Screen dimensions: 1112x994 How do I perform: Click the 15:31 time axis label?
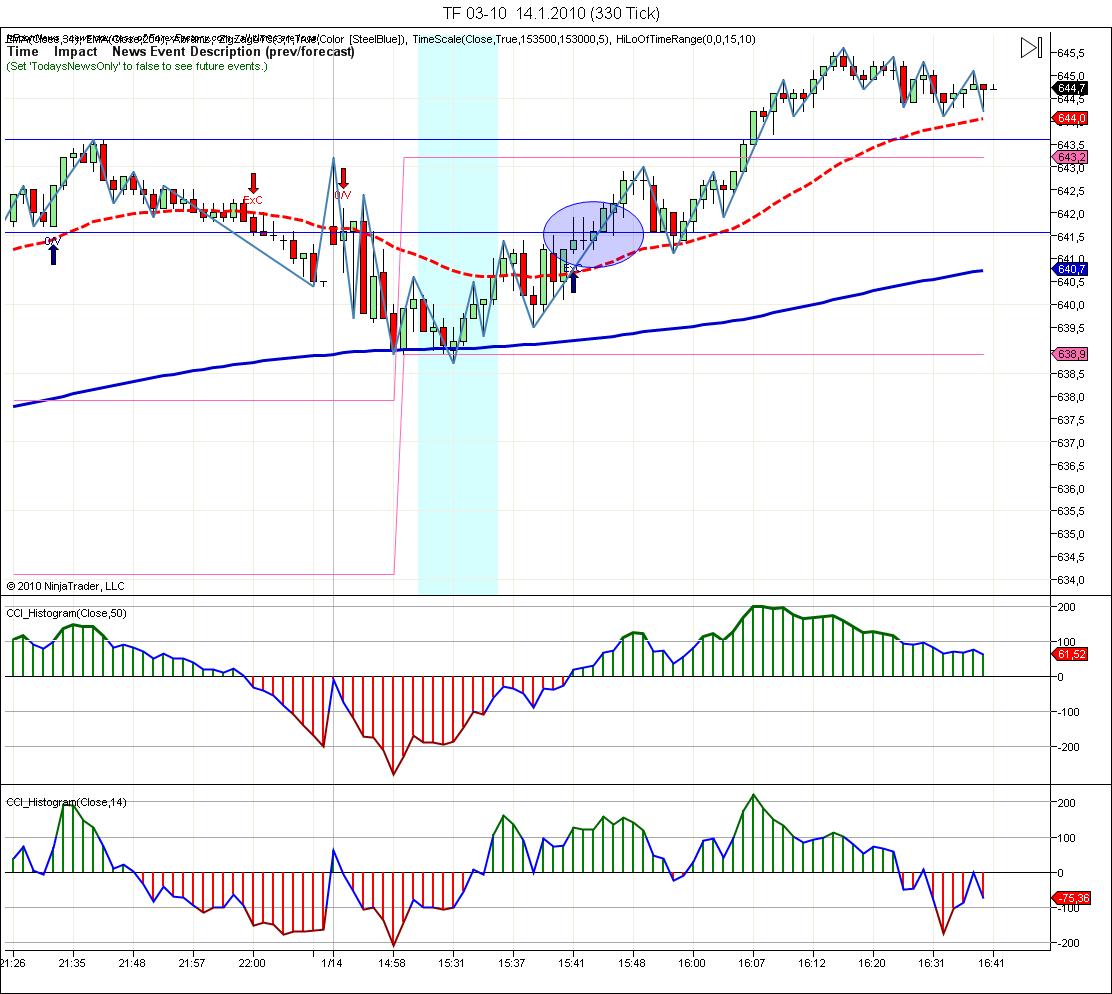tap(451, 963)
